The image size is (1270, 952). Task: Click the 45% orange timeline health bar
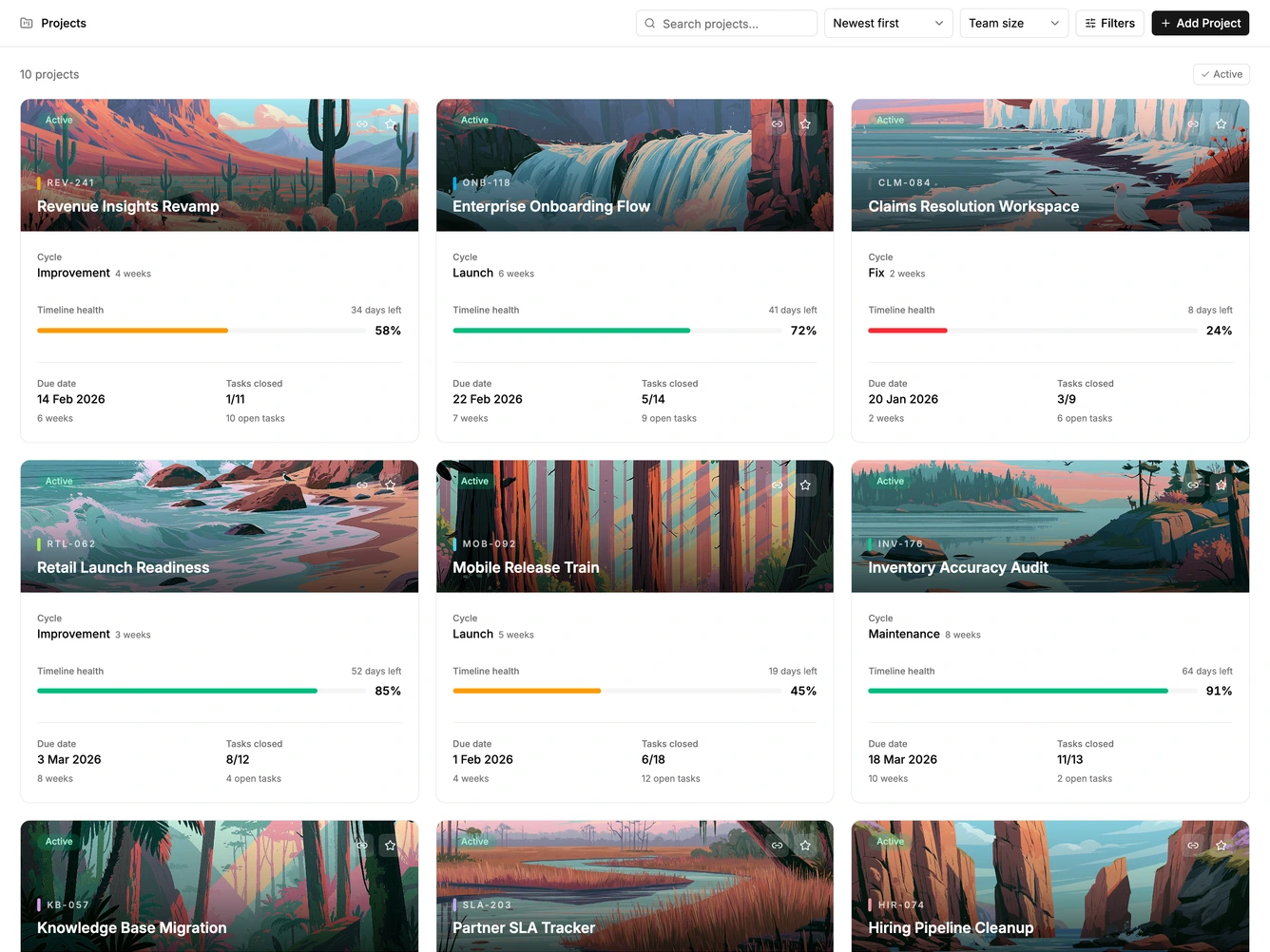click(x=617, y=691)
